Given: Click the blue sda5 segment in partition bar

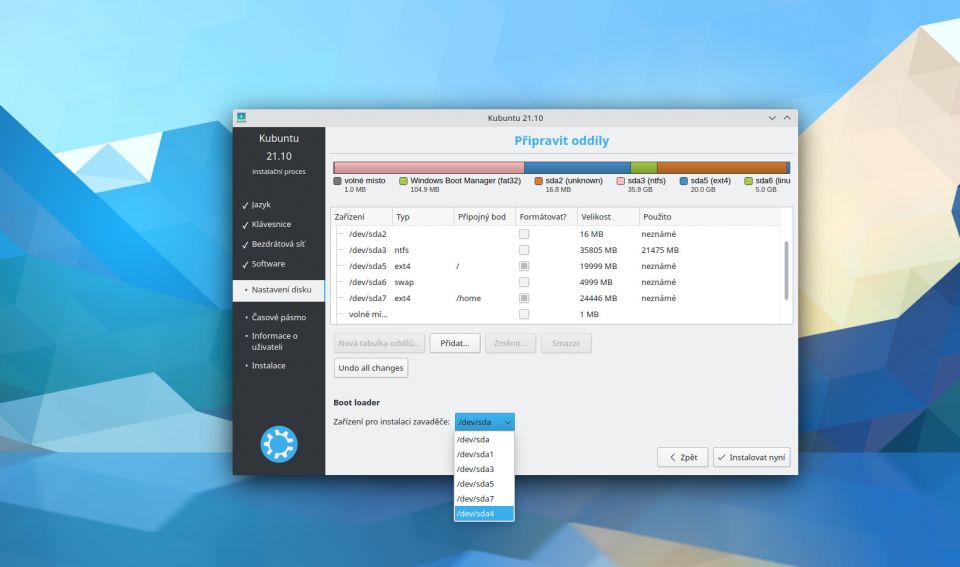Looking at the screenshot, I should 577,168.
